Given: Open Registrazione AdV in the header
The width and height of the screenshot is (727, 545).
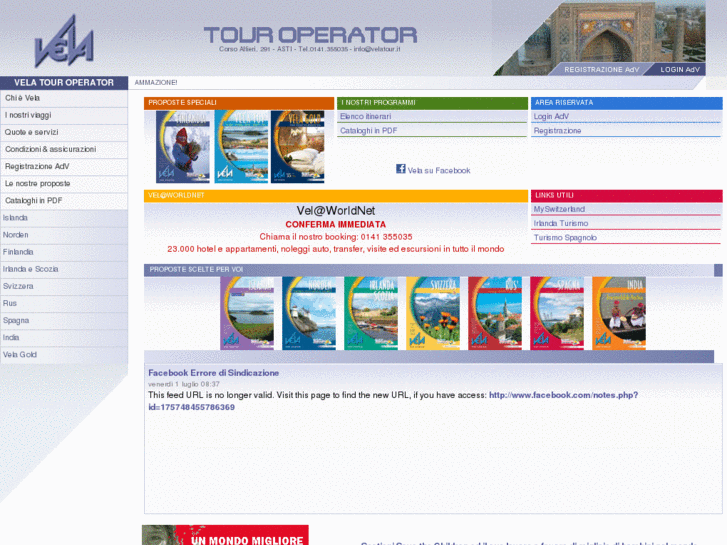Looking at the screenshot, I should pos(601,70).
